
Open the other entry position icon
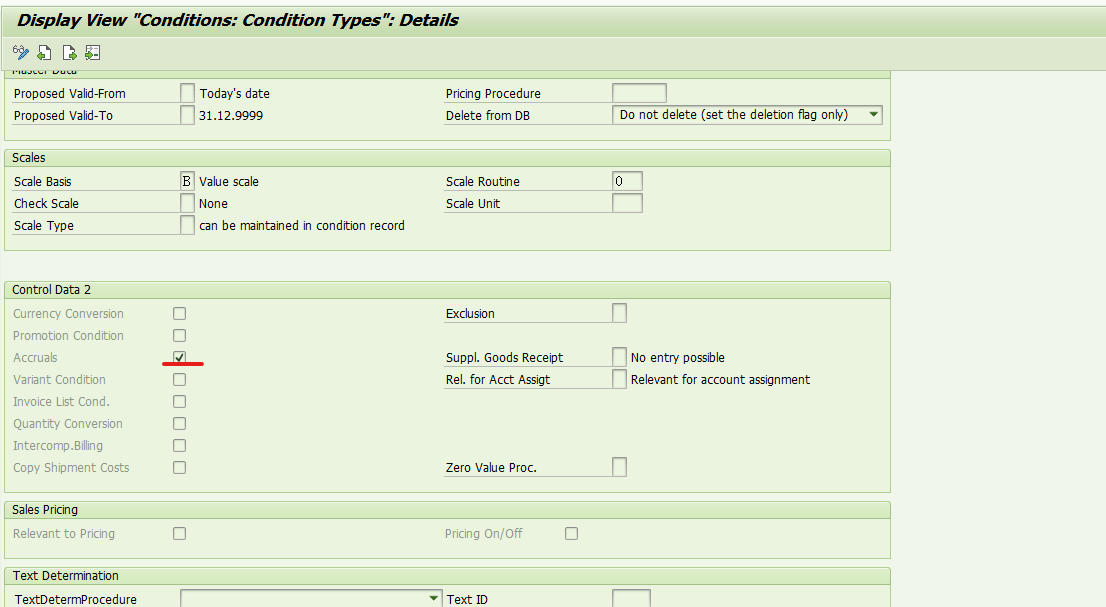[x=93, y=52]
